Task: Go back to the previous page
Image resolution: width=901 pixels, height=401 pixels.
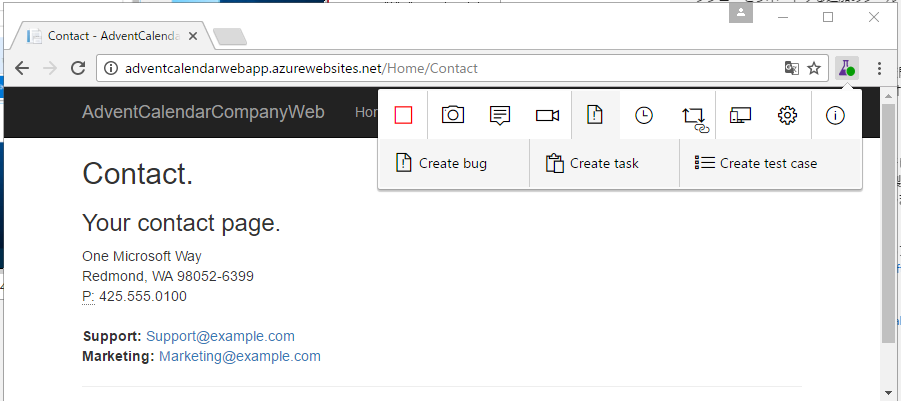Action: tap(22, 68)
